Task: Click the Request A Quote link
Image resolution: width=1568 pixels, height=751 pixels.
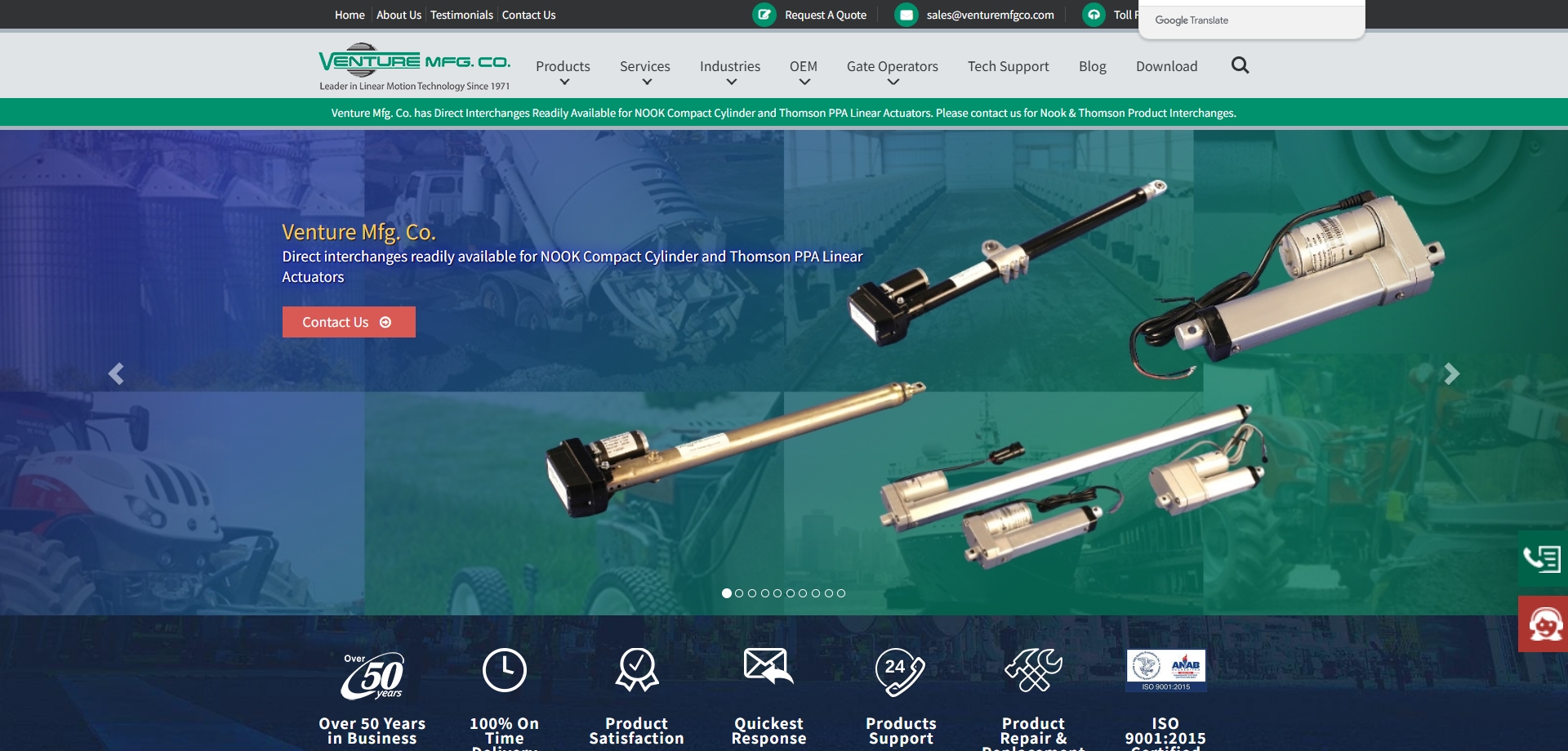Action: [x=826, y=15]
